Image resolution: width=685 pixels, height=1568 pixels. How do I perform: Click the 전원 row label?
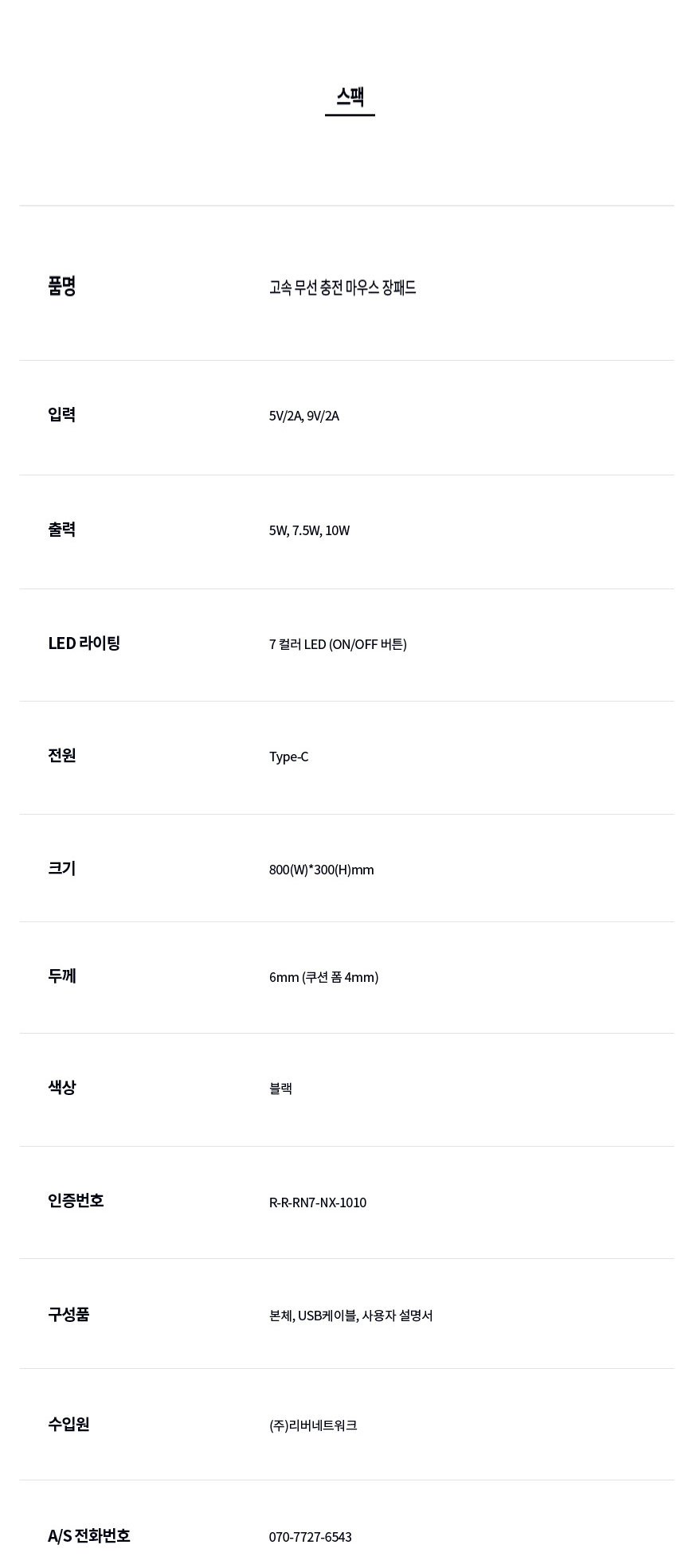point(62,755)
